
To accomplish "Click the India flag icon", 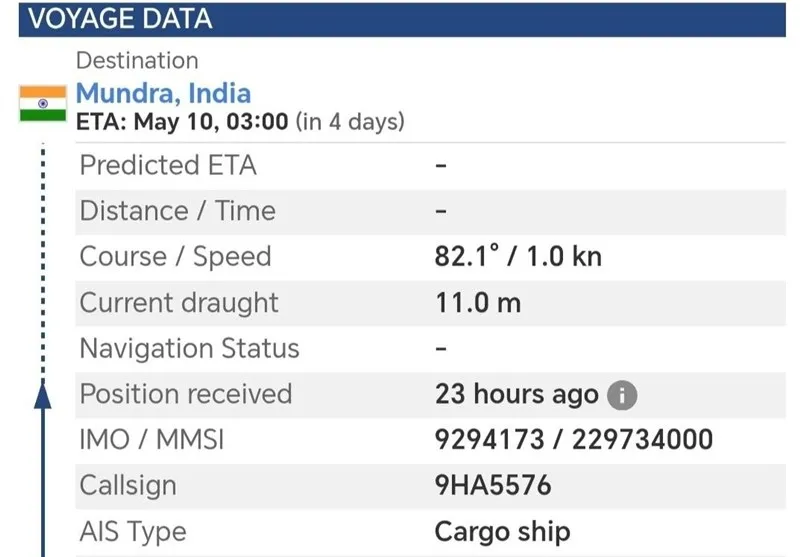I will tap(43, 104).
